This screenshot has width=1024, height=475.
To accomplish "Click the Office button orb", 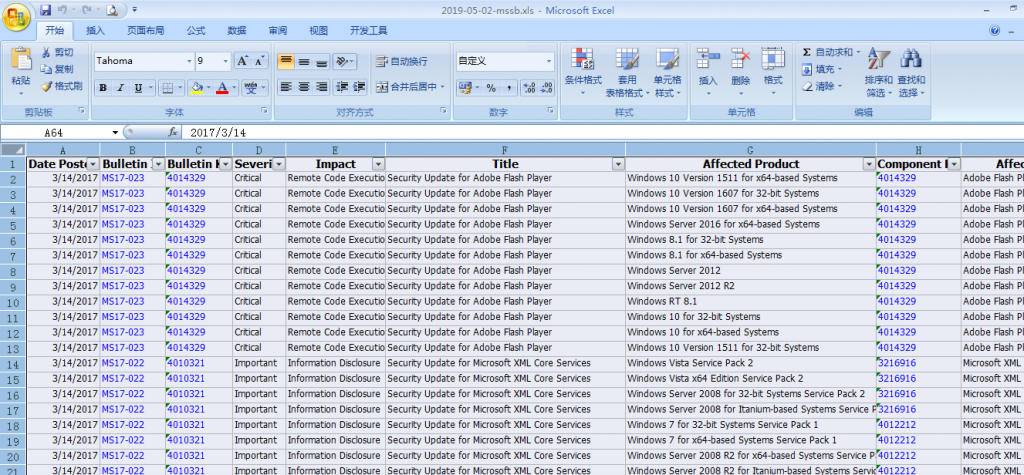I will coord(16,18).
